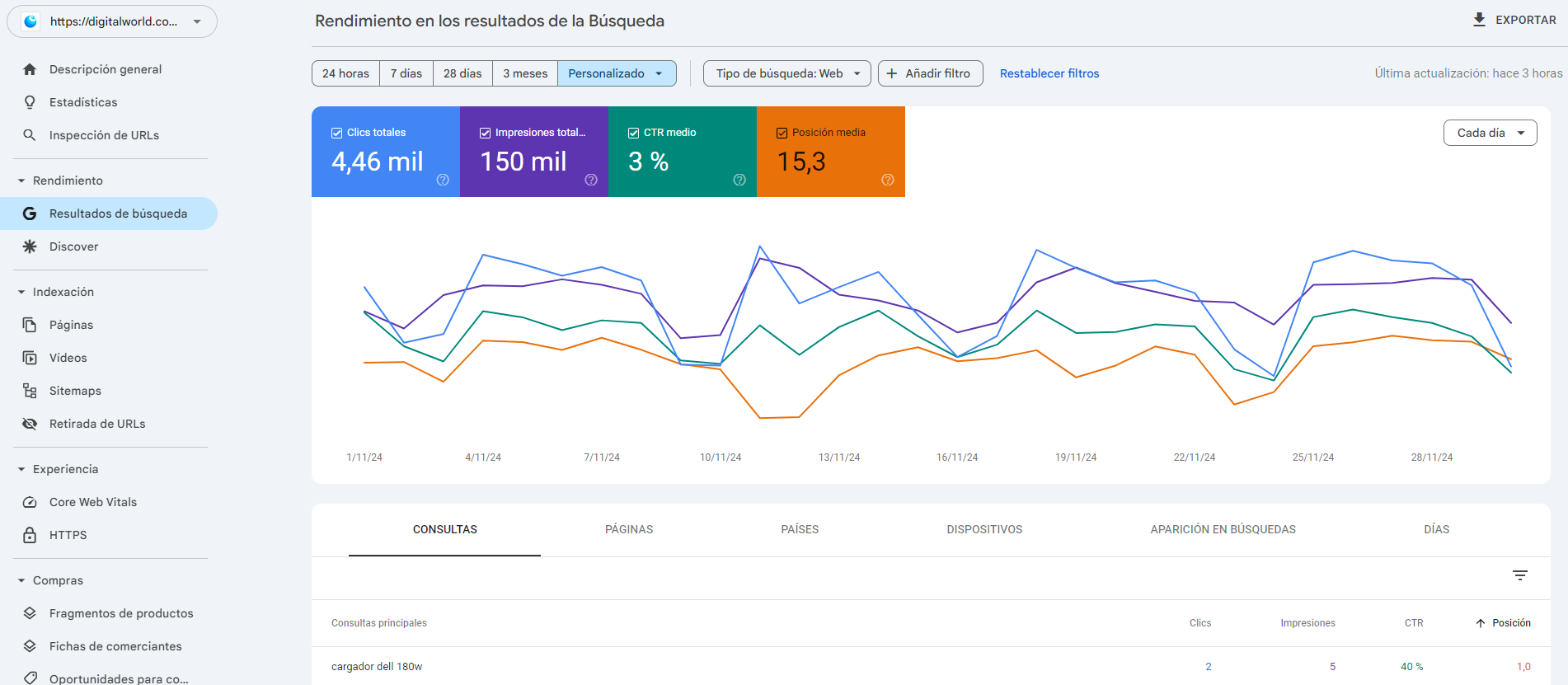This screenshot has height=685, width=1568.
Task: Collapse the Indexación sidebar section
Action: click(21, 292)
